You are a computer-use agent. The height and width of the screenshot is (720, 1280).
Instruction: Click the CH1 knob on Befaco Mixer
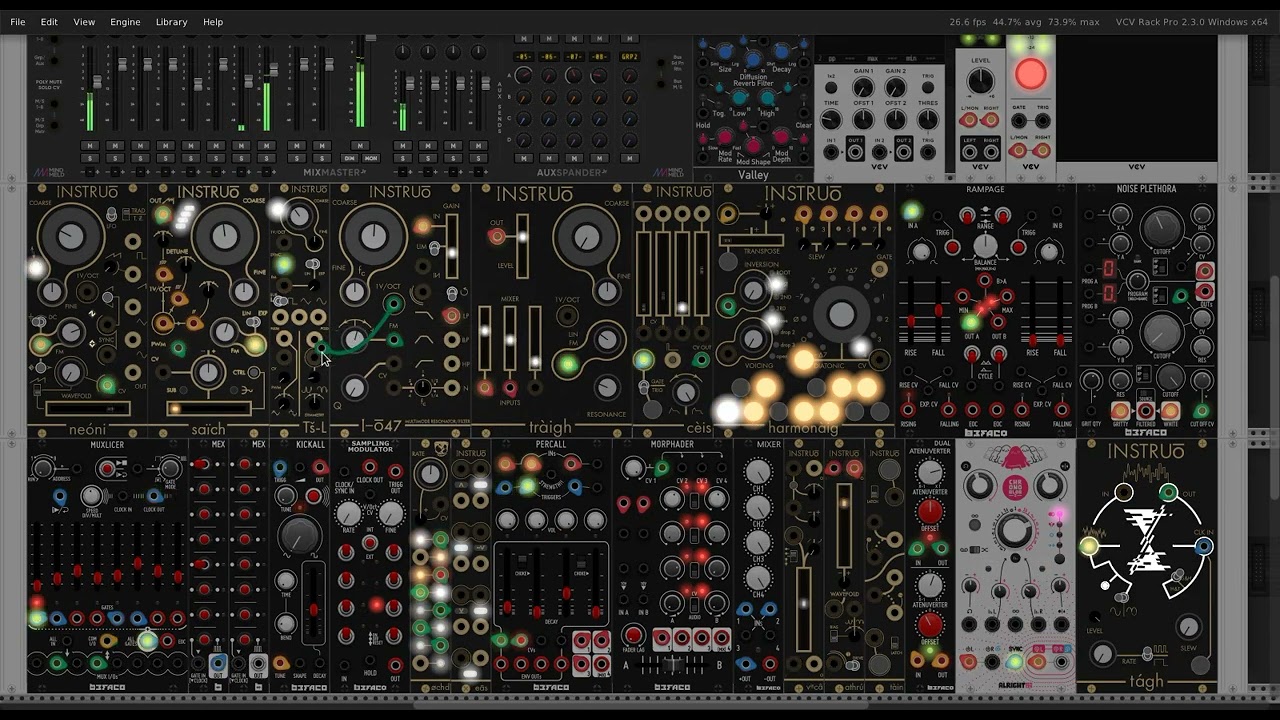coord(759,473)
